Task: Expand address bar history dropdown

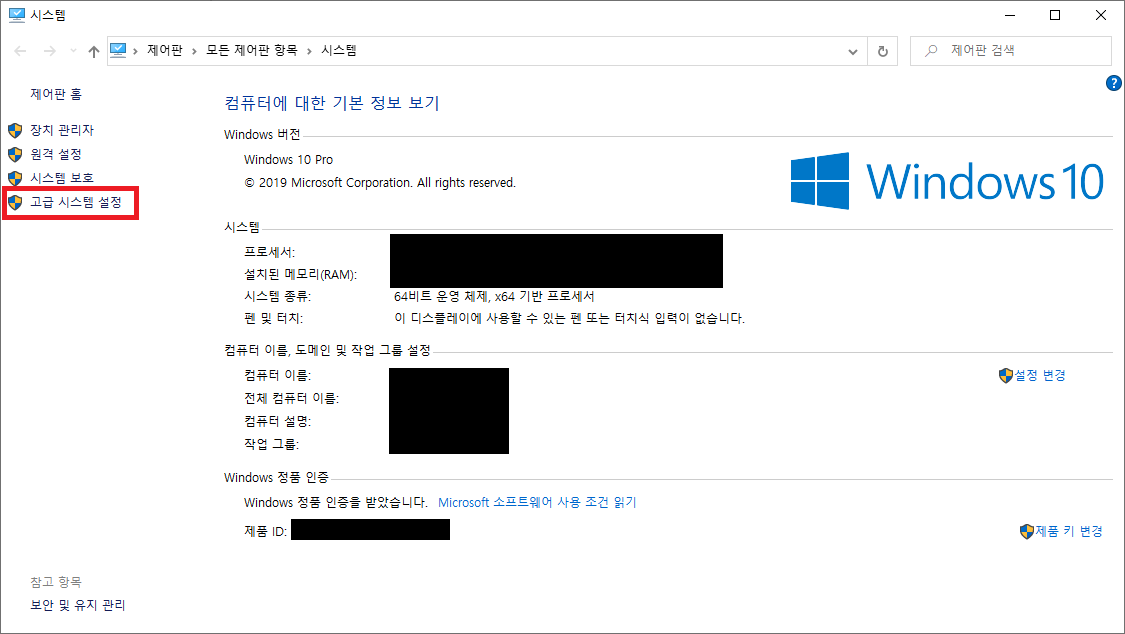Action: coord(852,51)
